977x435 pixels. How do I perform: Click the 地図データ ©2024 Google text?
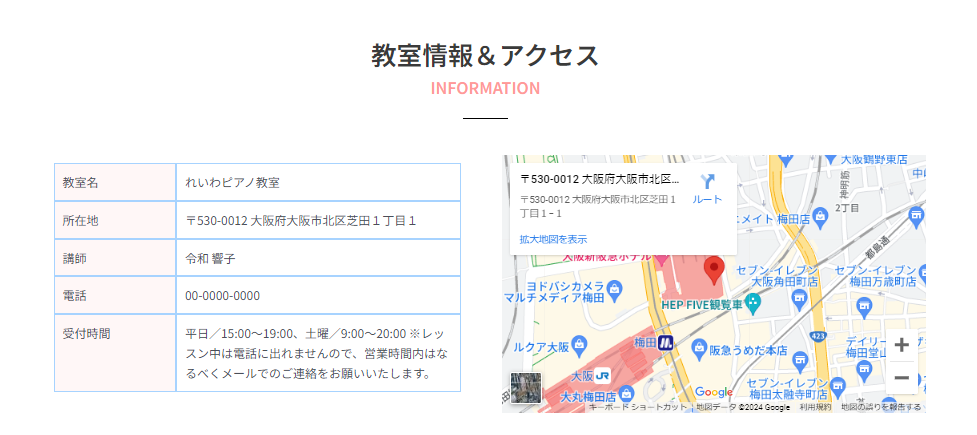point(743,408)
